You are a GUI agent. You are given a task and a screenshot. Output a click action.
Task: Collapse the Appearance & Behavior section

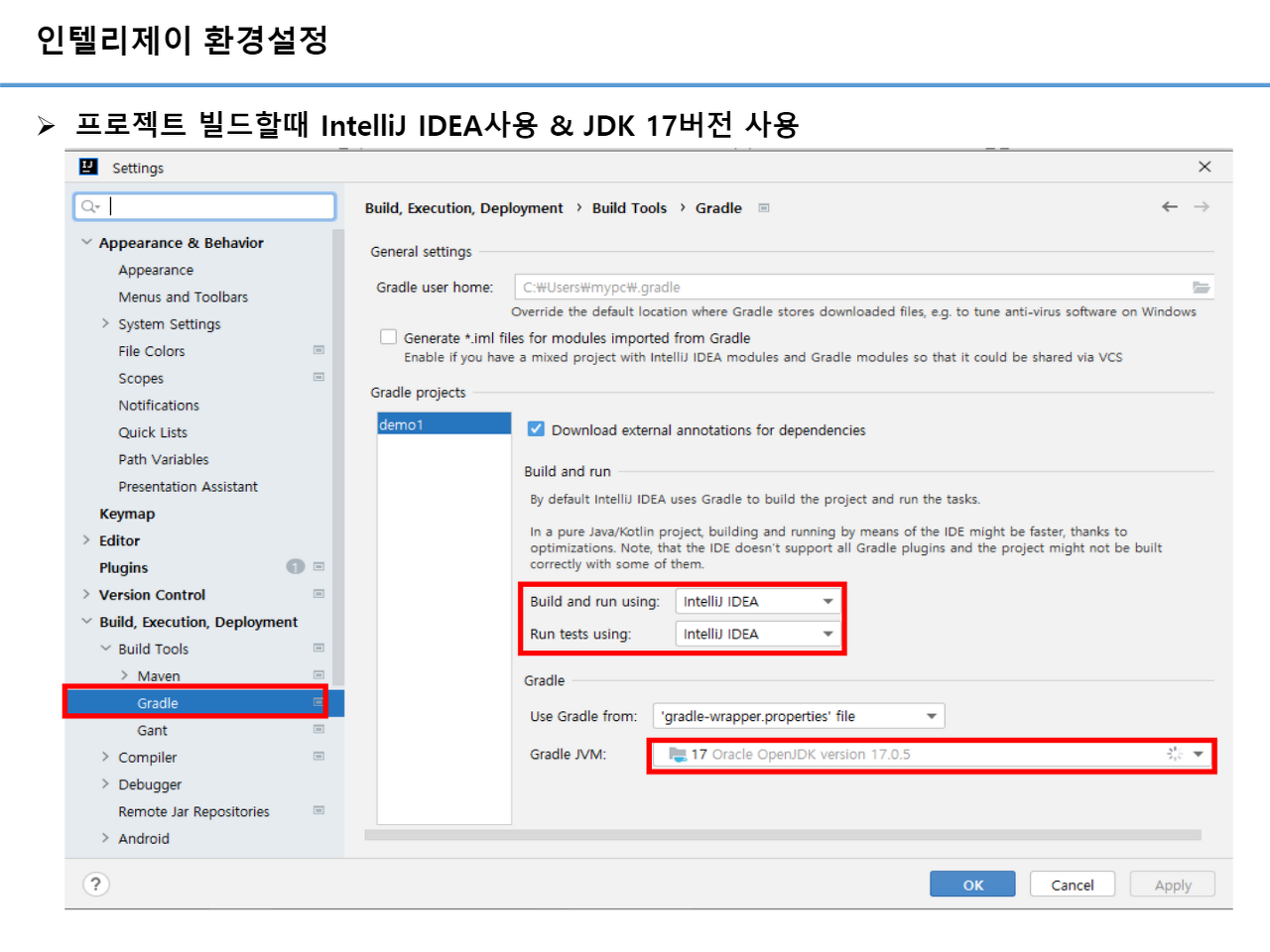point(86,242)
